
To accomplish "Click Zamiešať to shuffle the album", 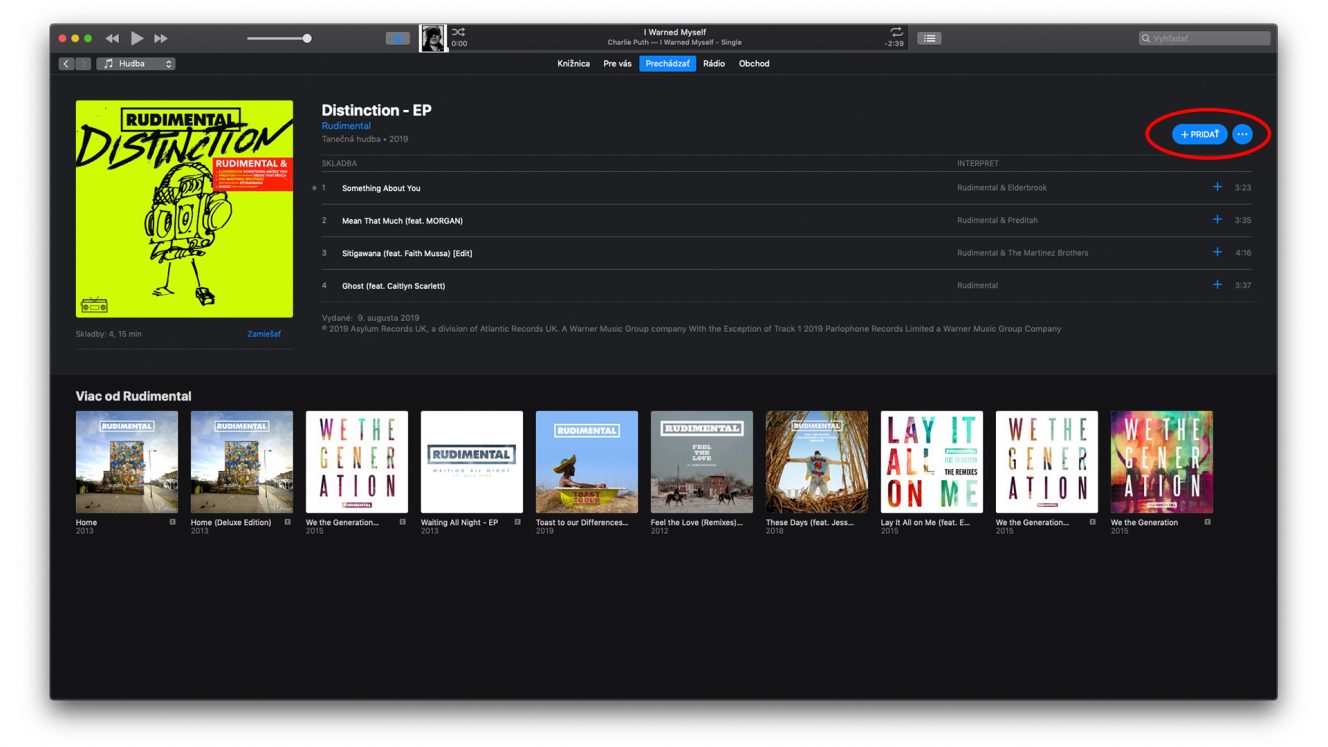I will [x=264, y=334].
